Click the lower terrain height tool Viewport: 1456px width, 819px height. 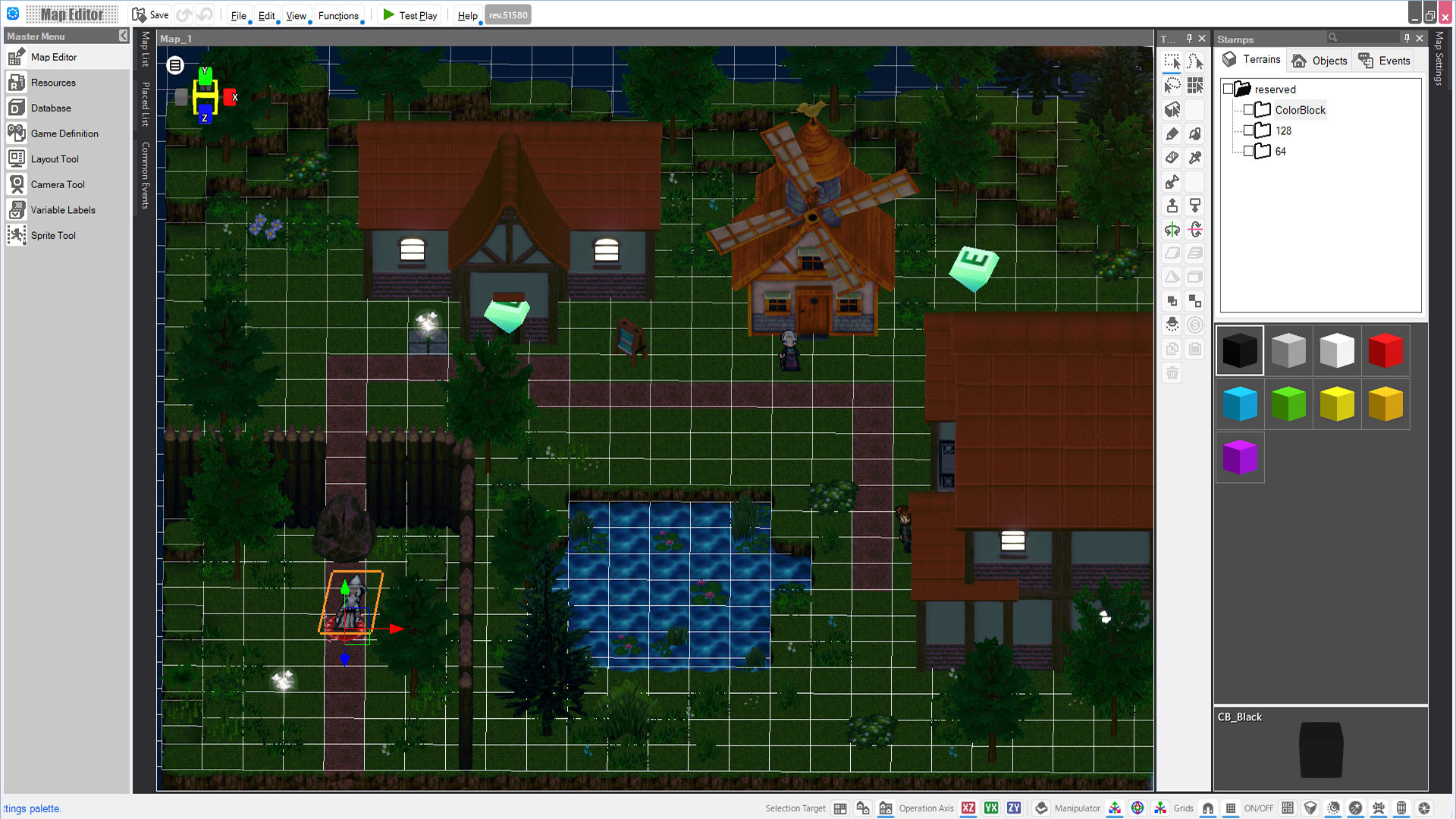point(1195,206)
